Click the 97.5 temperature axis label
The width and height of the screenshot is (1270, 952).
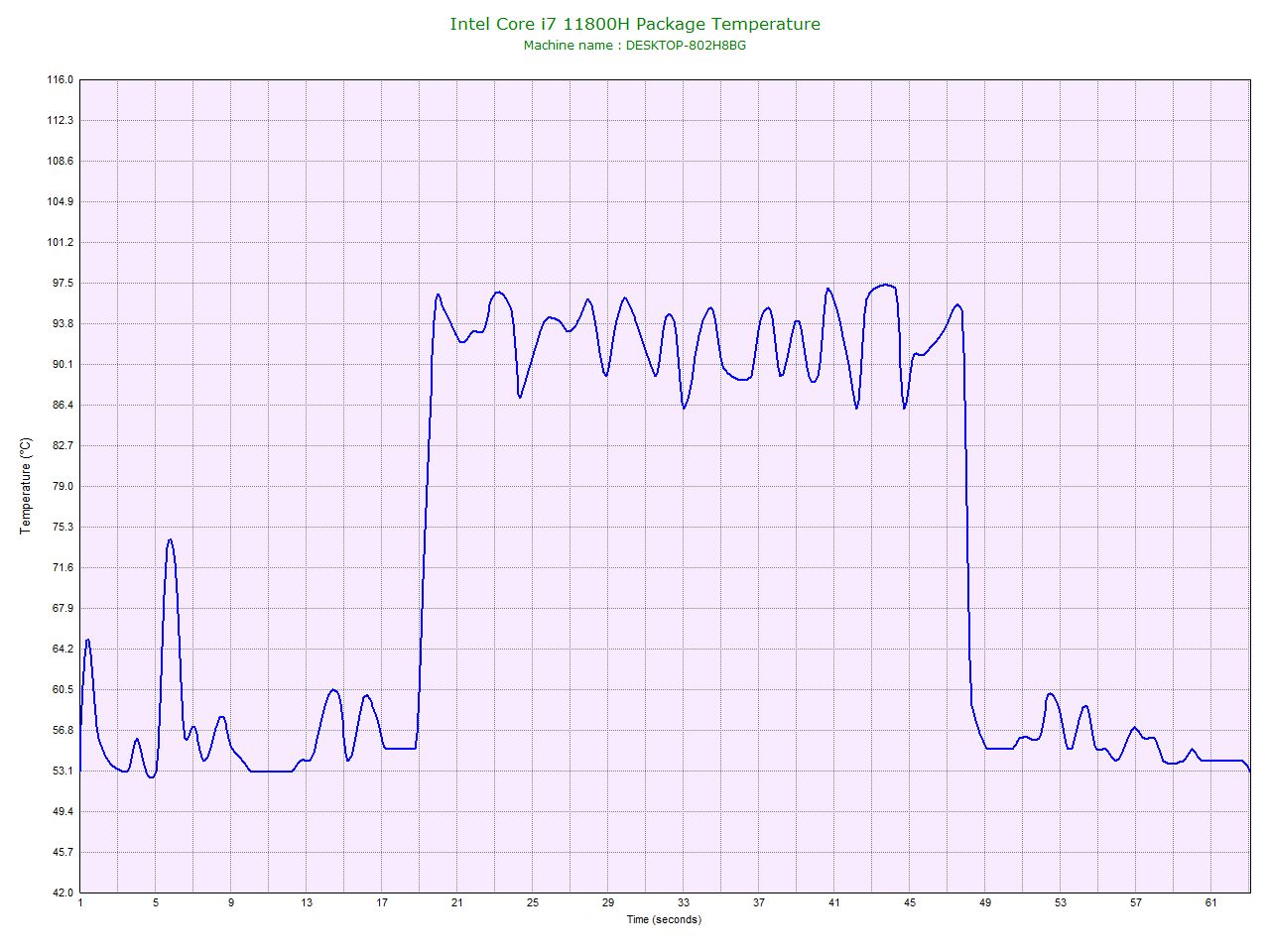63,283
